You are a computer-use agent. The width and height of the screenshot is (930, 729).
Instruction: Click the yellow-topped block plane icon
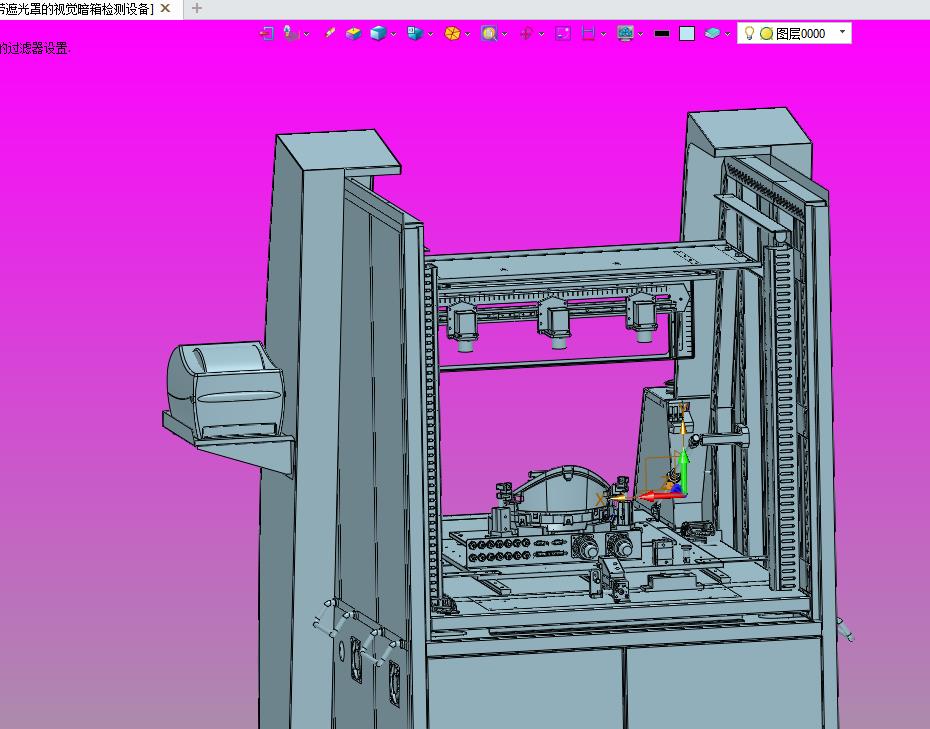tap(353, 34)
